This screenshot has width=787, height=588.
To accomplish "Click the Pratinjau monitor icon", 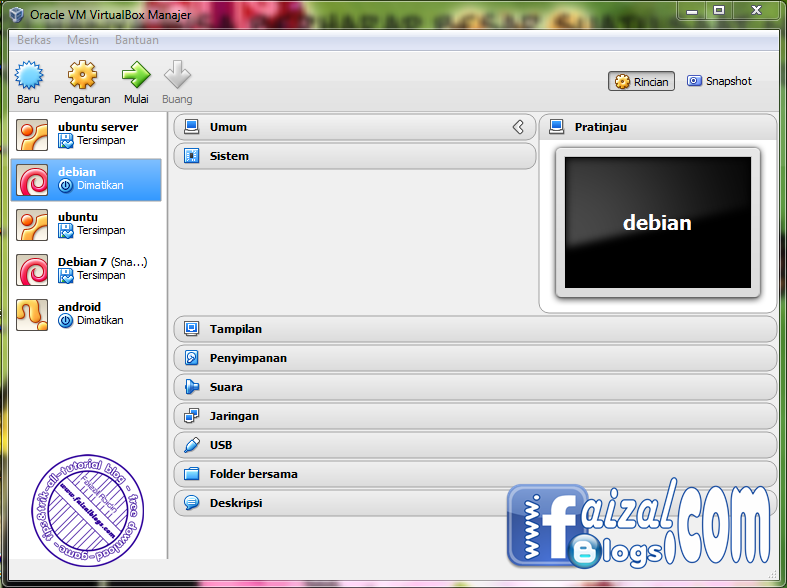I will (556, 127).
